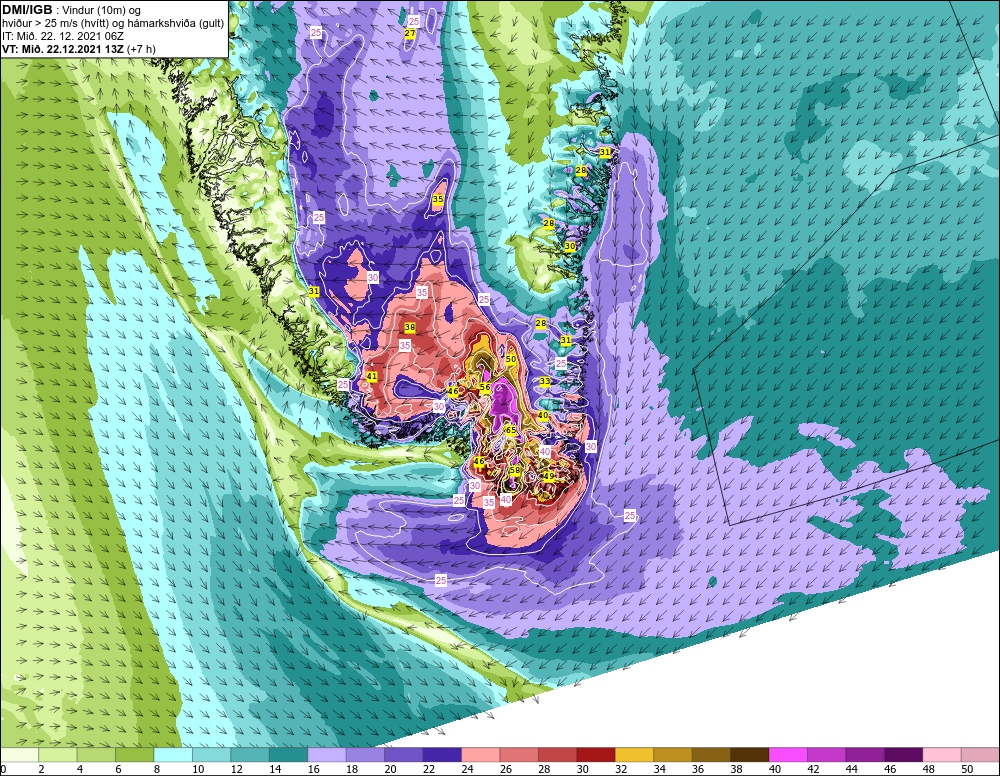Click the yellow max gust label 41
The width and height of the screenshot is (1000, 776).
point(372,376)
